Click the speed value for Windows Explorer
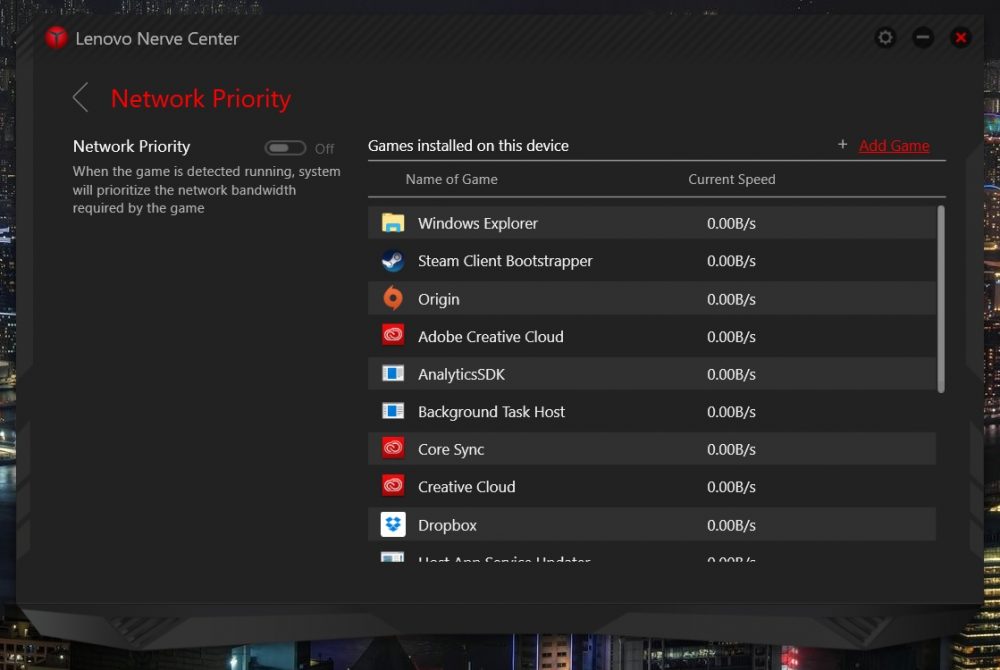This screenshot has width=1000, height=670. coord(731,223)
